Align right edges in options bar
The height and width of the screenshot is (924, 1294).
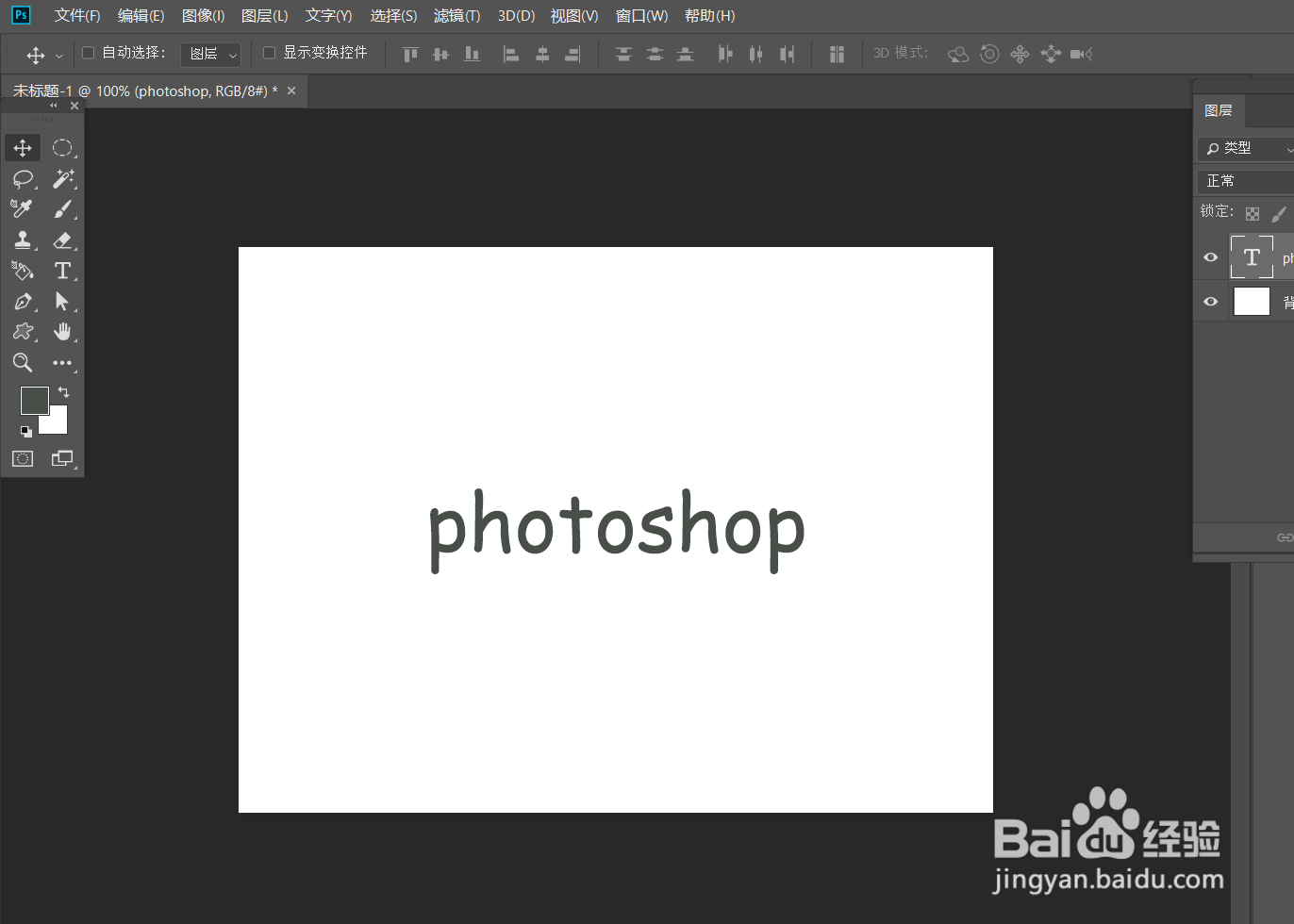(572, 54)
